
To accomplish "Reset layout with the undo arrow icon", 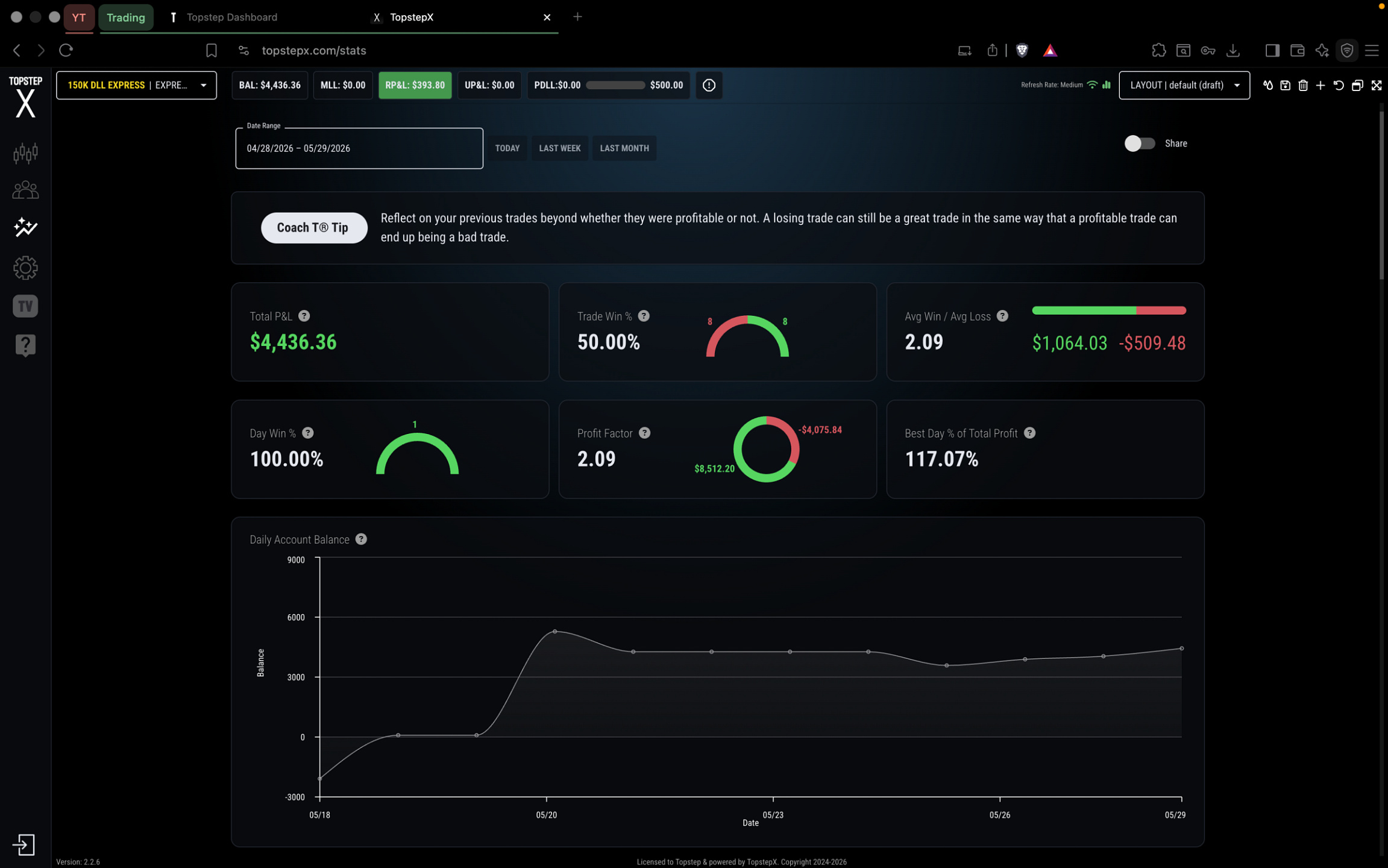I will coord(1339,85).
